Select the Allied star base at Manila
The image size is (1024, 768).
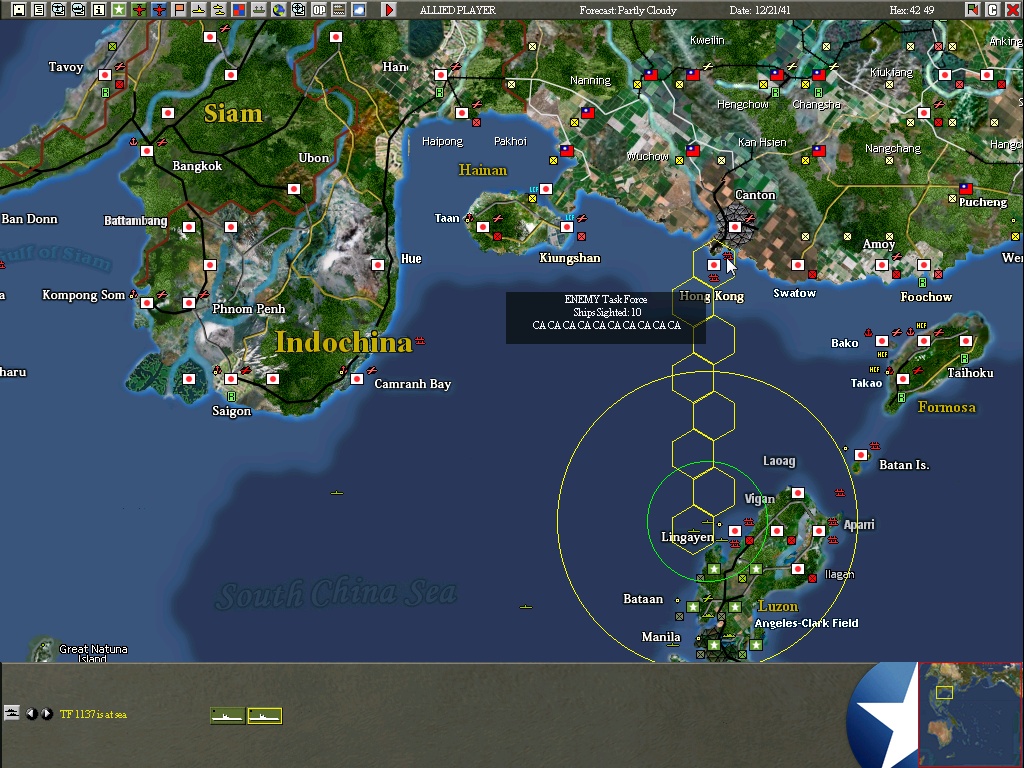[x=714, y=645]
